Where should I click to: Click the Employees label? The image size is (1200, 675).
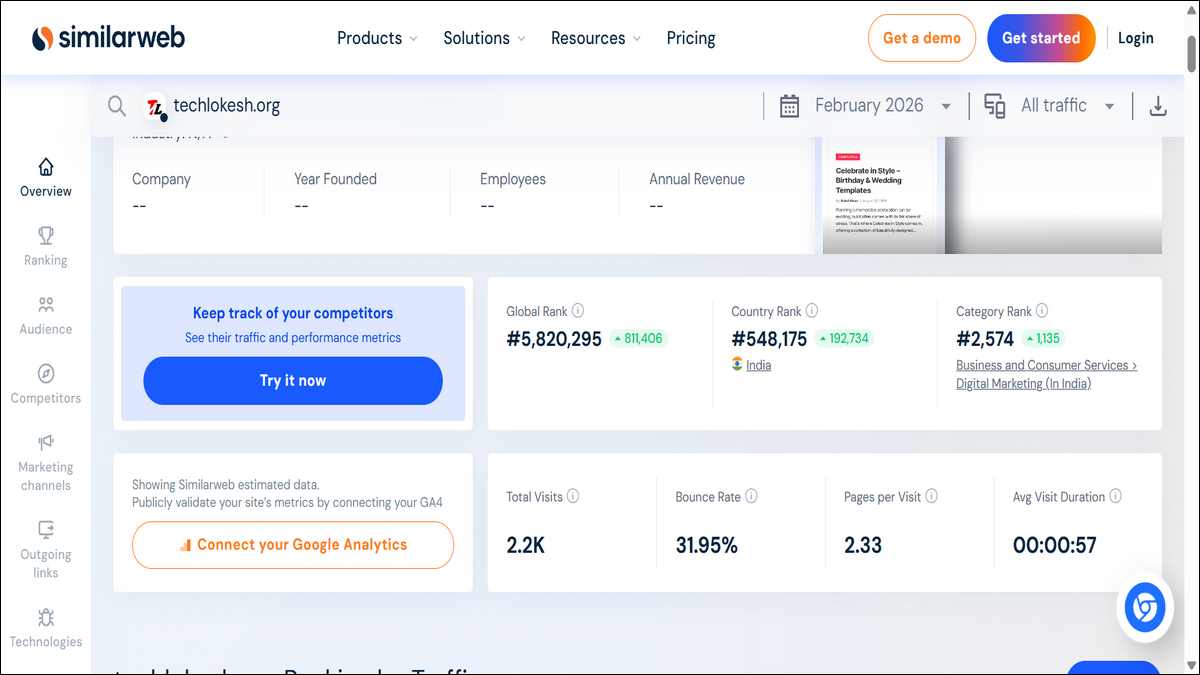[513, 179]
